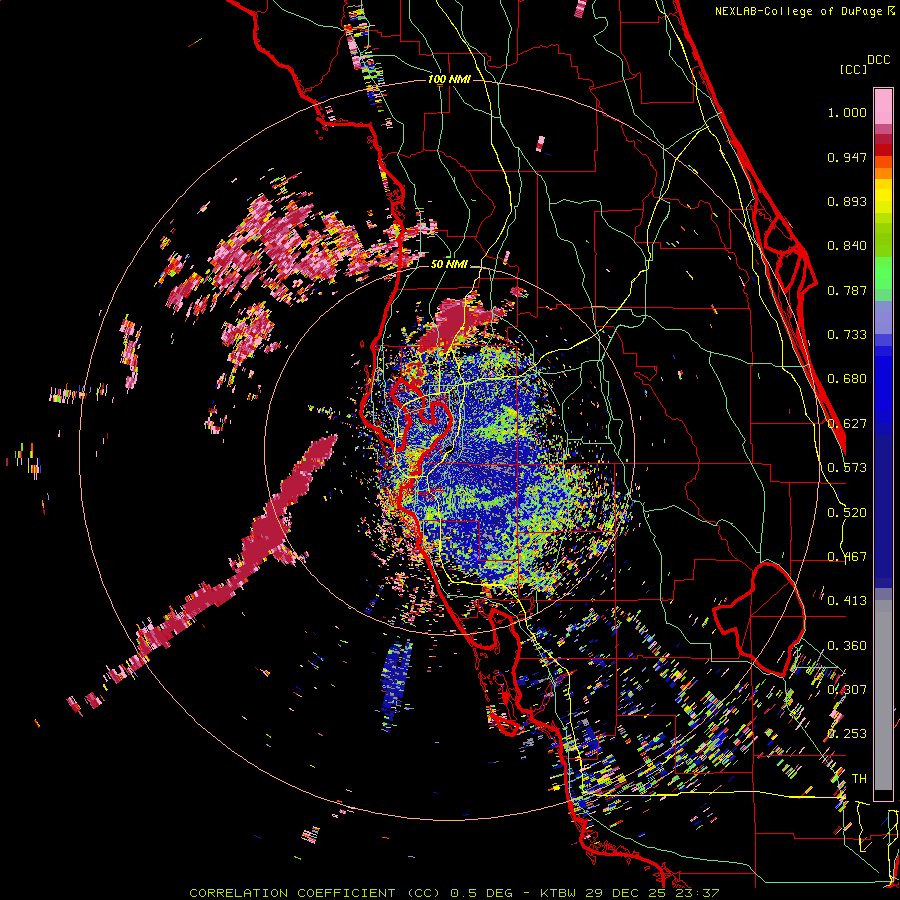Screen dimensions: 900x900
Task: Select the 0.307 legend value
Action: coord(847,690)
